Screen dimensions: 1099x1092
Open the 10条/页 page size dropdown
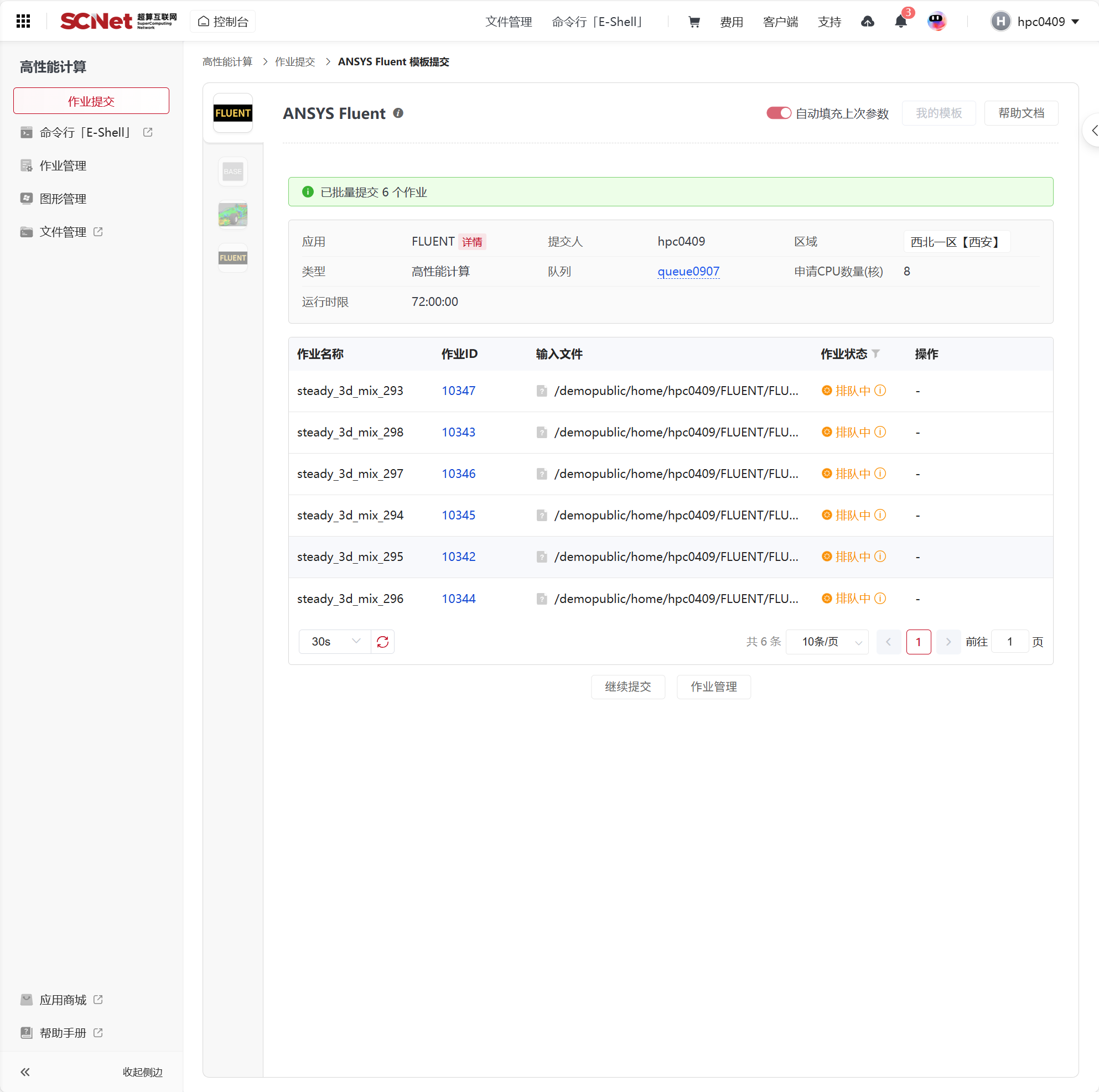point(827,642)
